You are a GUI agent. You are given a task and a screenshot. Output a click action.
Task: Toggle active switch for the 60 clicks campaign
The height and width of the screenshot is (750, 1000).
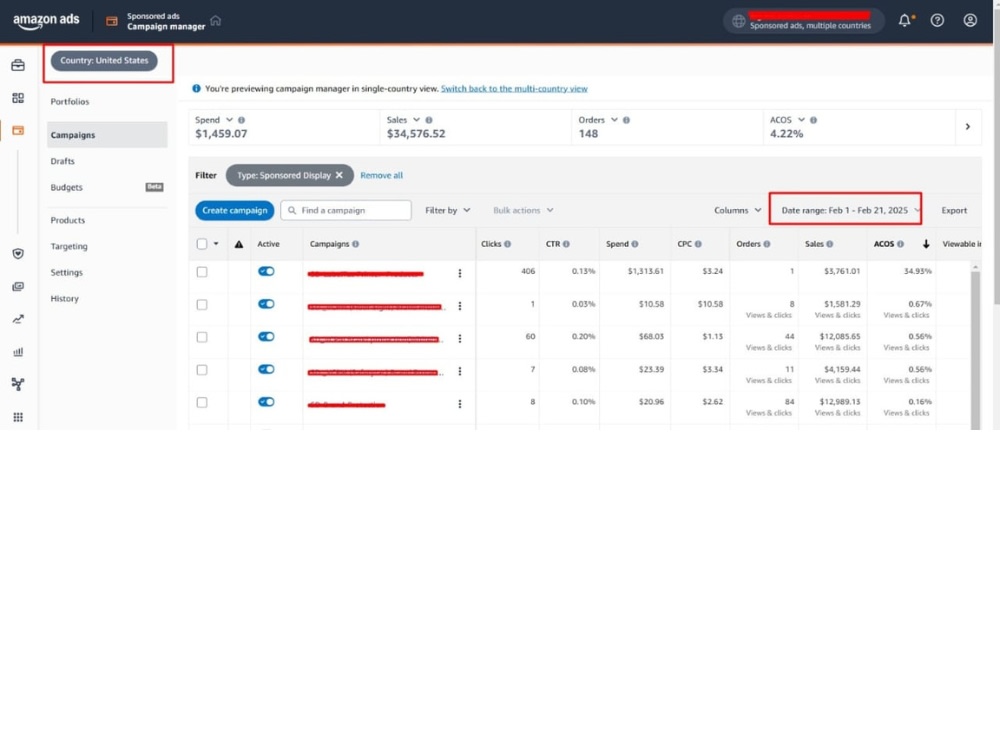click(x=266, y=336)
